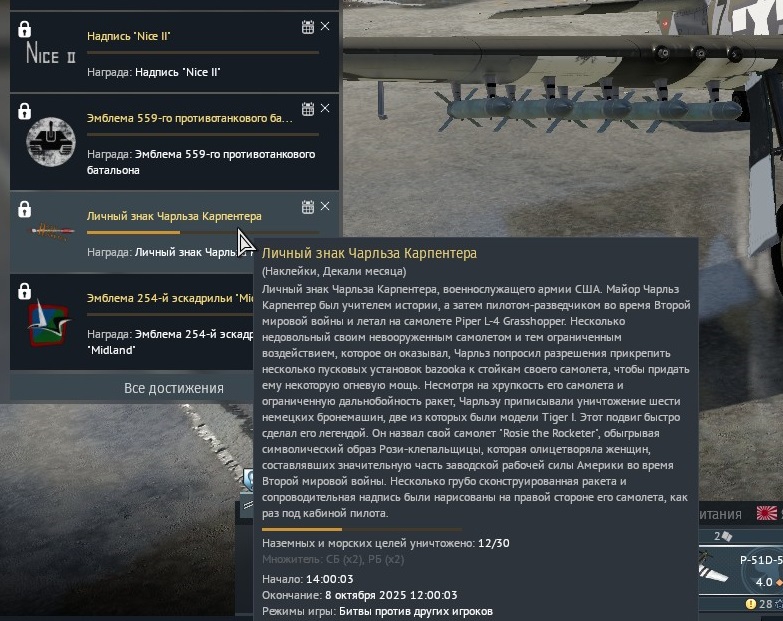Open 'Надпись Nice II' achievement title
This screenshot has height=621, width=783.
coord(129,36)
